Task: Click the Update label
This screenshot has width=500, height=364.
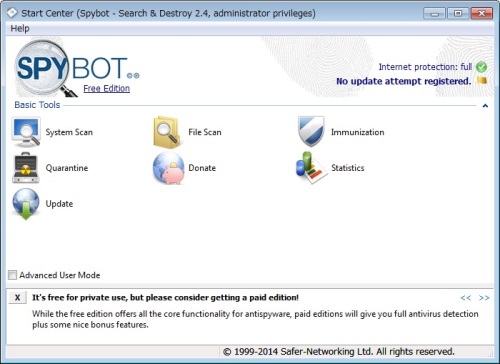Action: [x=59, y=204]
